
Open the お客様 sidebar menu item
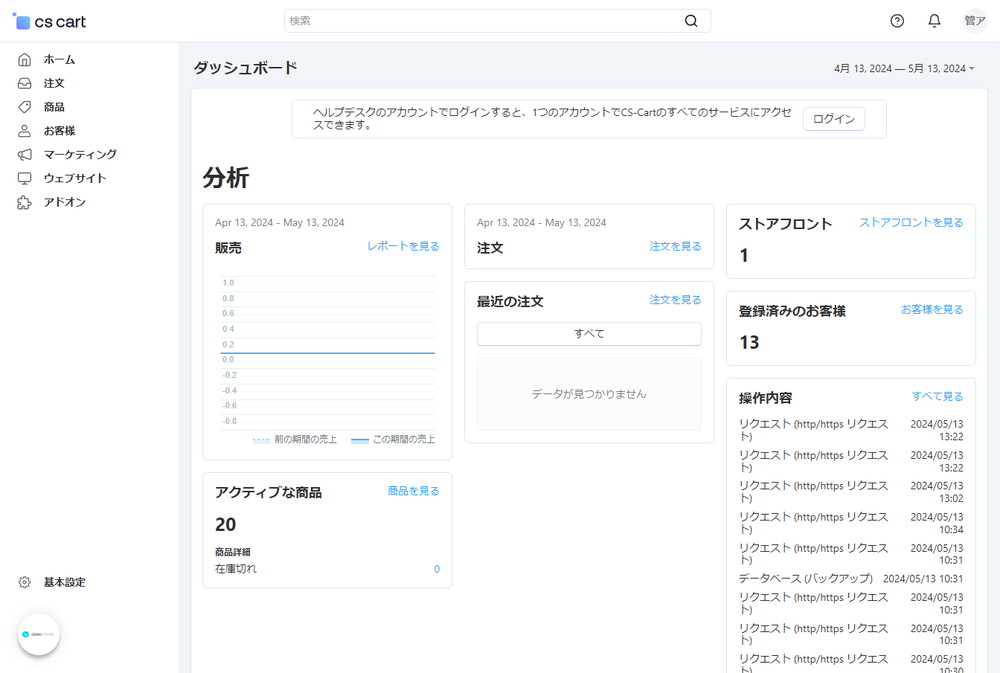[x=59, y=131]
